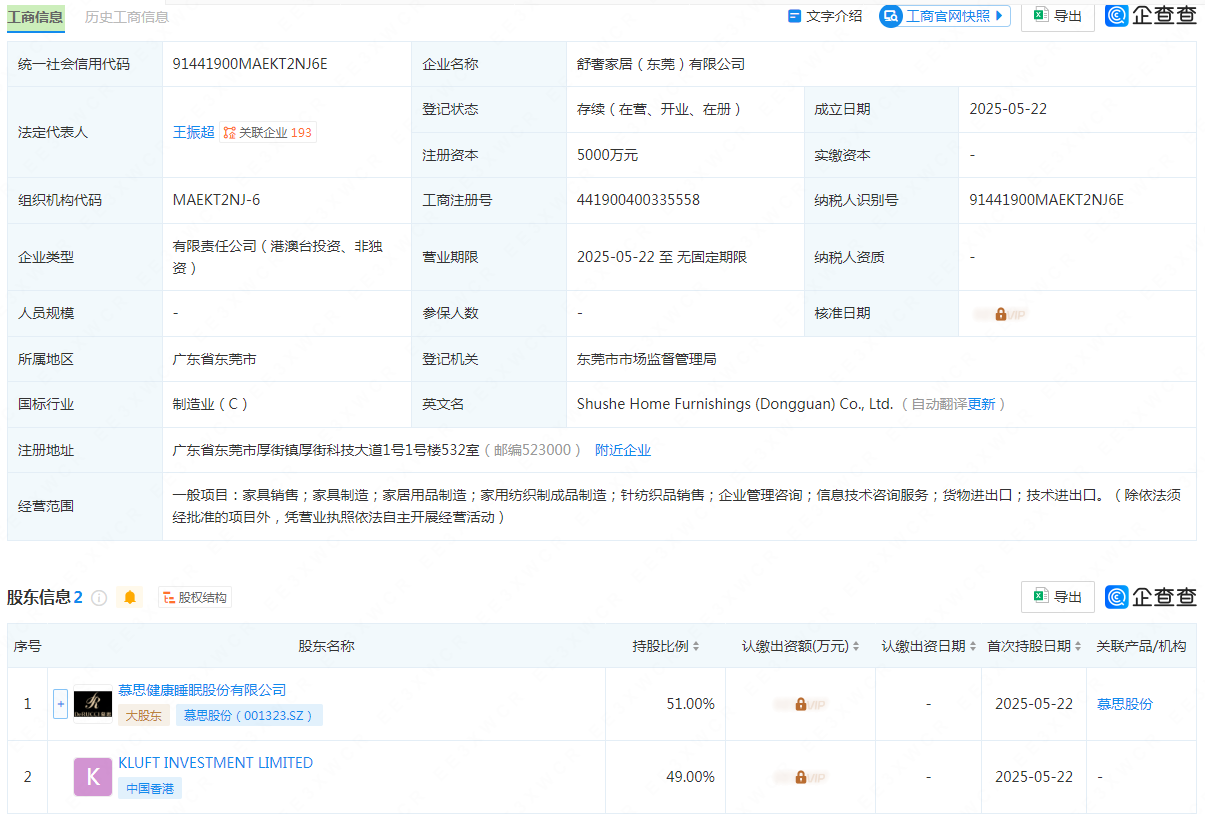Screen dimensions: 1205x814
Task: Open legal representative 王振超 link
Action: tap(194, 132)
